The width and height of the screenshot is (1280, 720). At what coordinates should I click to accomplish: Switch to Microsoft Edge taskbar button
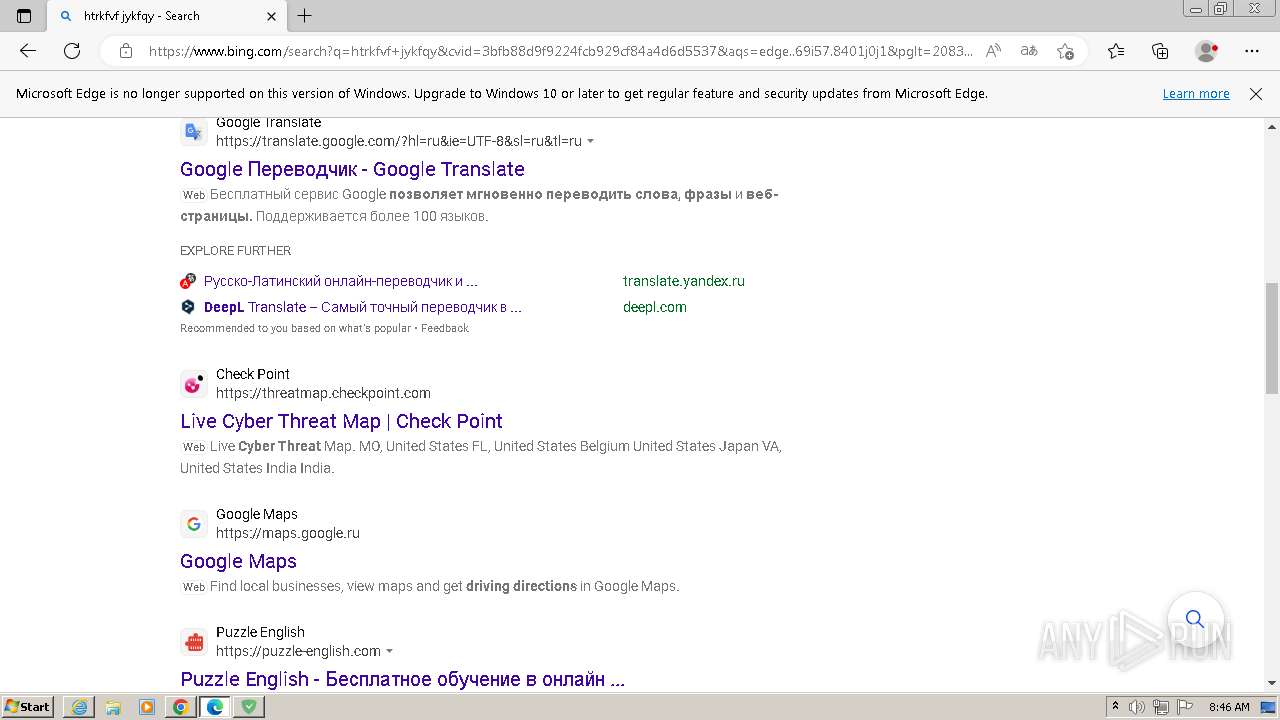pyautogui.click(x=215, y=707)
